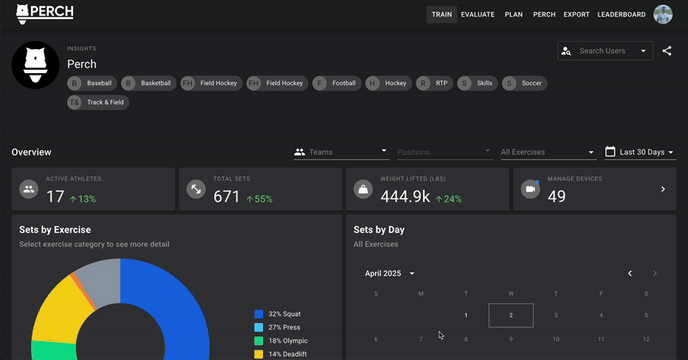688x360 pixels.
Task: Click the 32% Squat legend label
Action: point(284,314)
